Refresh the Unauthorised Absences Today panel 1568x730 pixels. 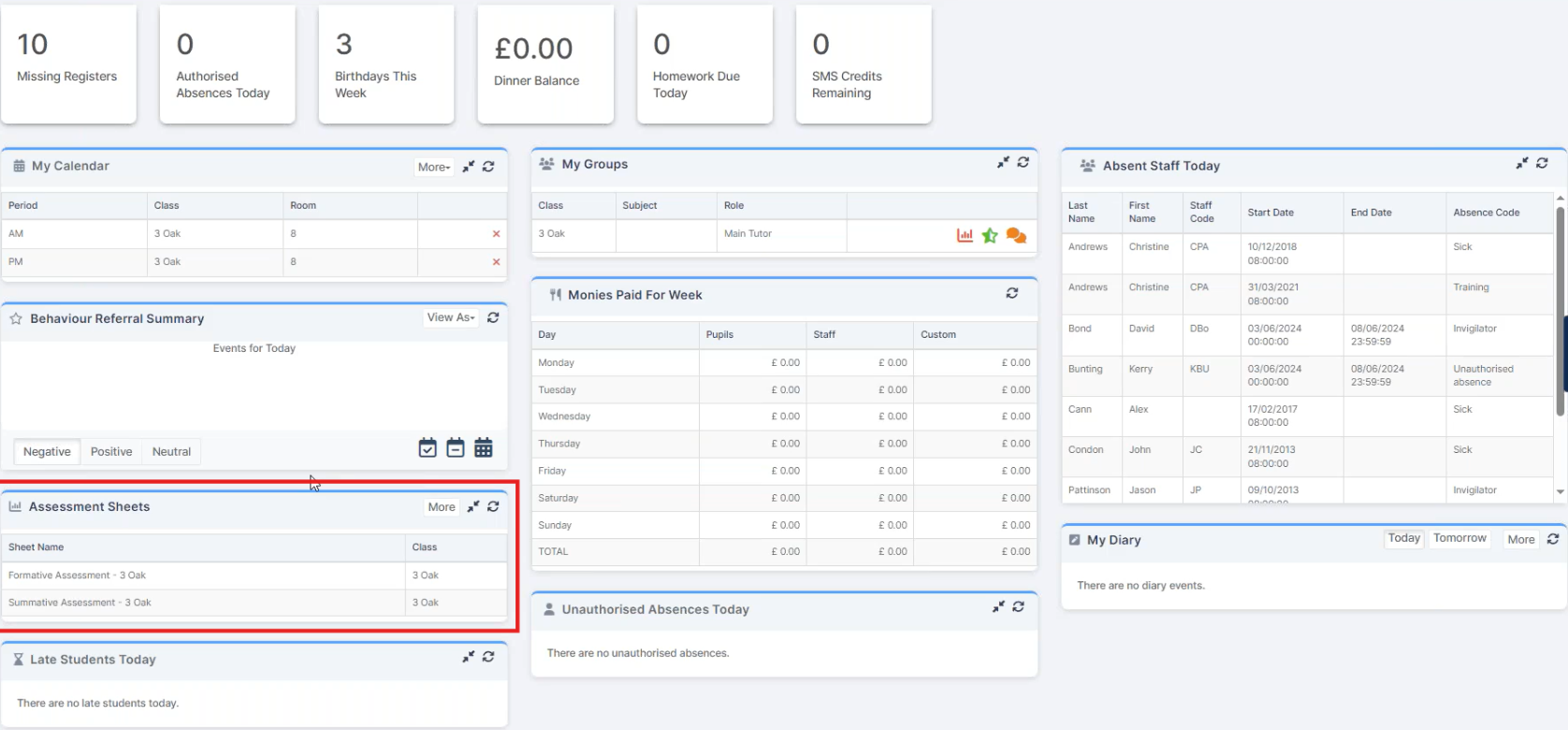coord(1018,607)
